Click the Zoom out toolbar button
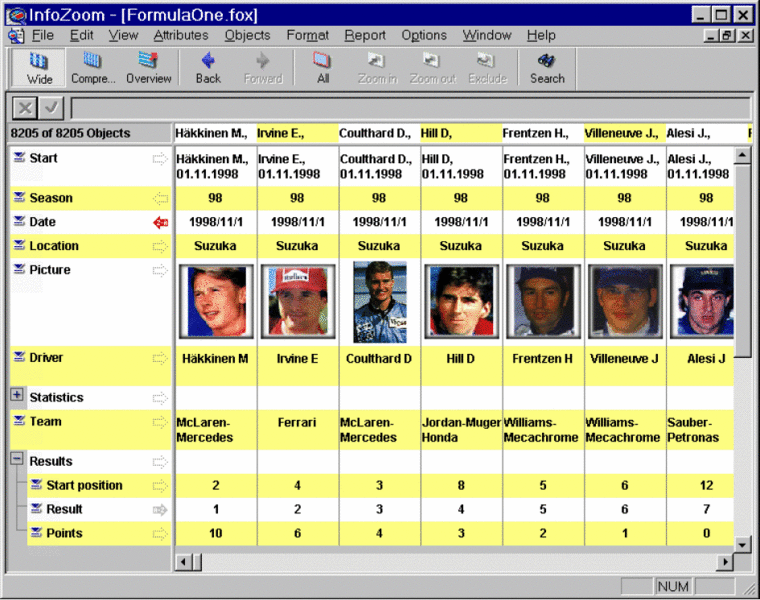Screen dimensions: 760x600 click(432, 68)
